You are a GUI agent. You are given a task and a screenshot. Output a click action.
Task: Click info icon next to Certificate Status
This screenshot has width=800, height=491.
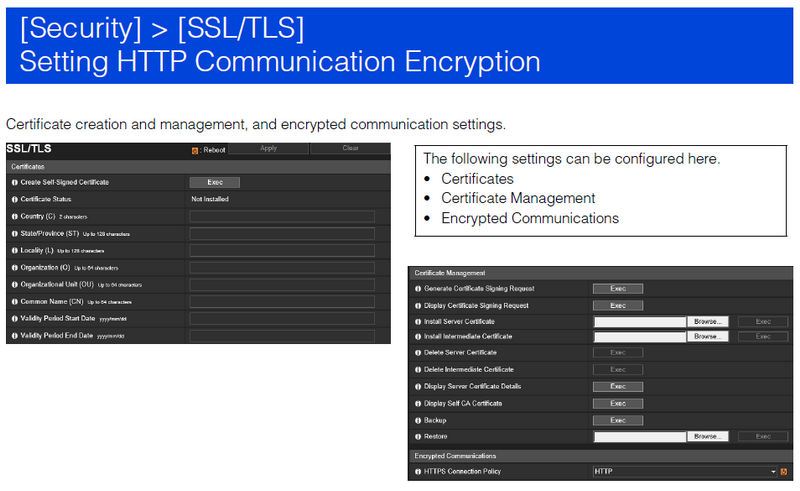pos(15,200)
